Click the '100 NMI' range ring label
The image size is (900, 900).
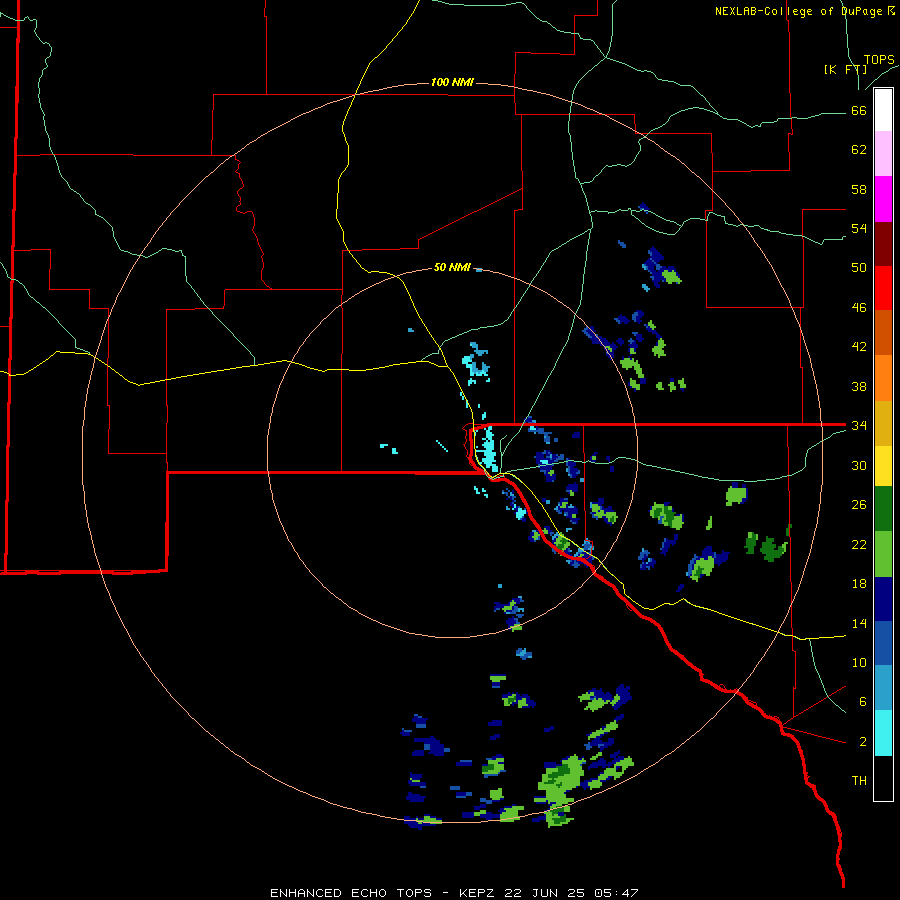pos(452,83)
